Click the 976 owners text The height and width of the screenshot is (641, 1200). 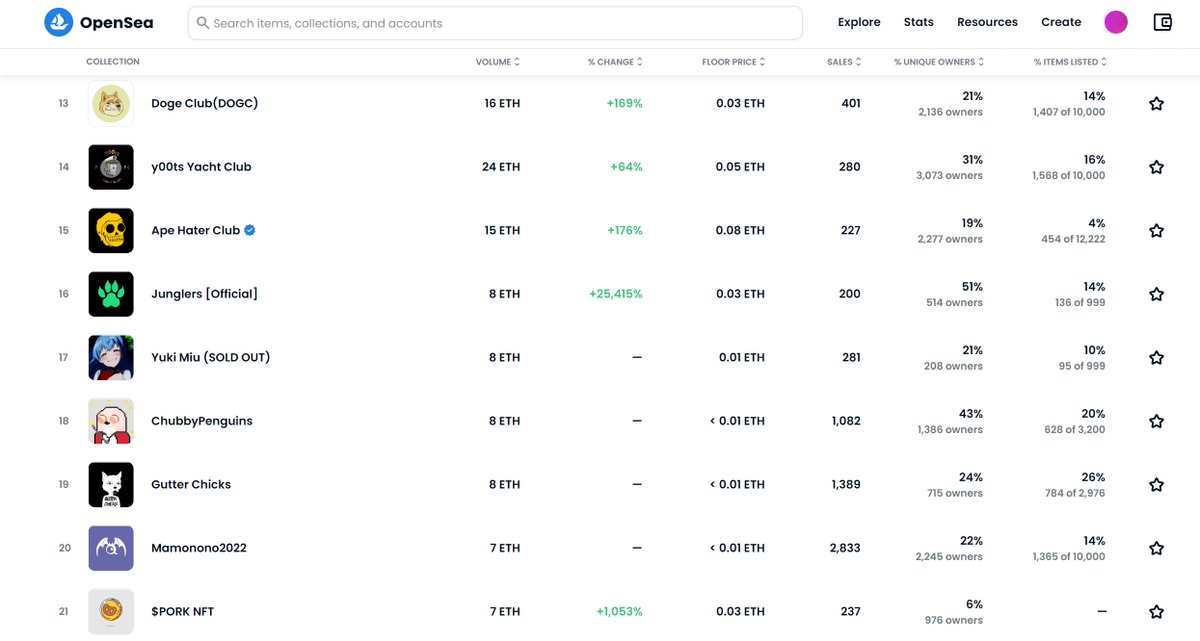pos(954,621)
